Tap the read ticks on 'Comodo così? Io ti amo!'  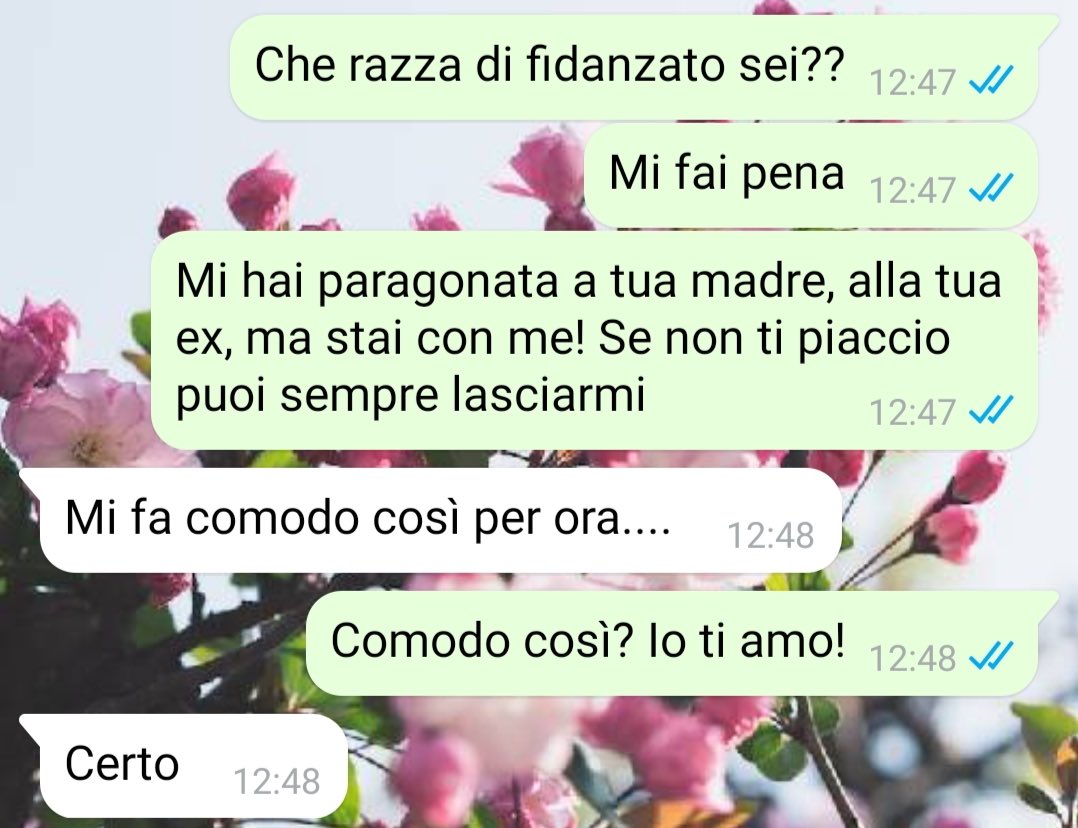[991, 656]
